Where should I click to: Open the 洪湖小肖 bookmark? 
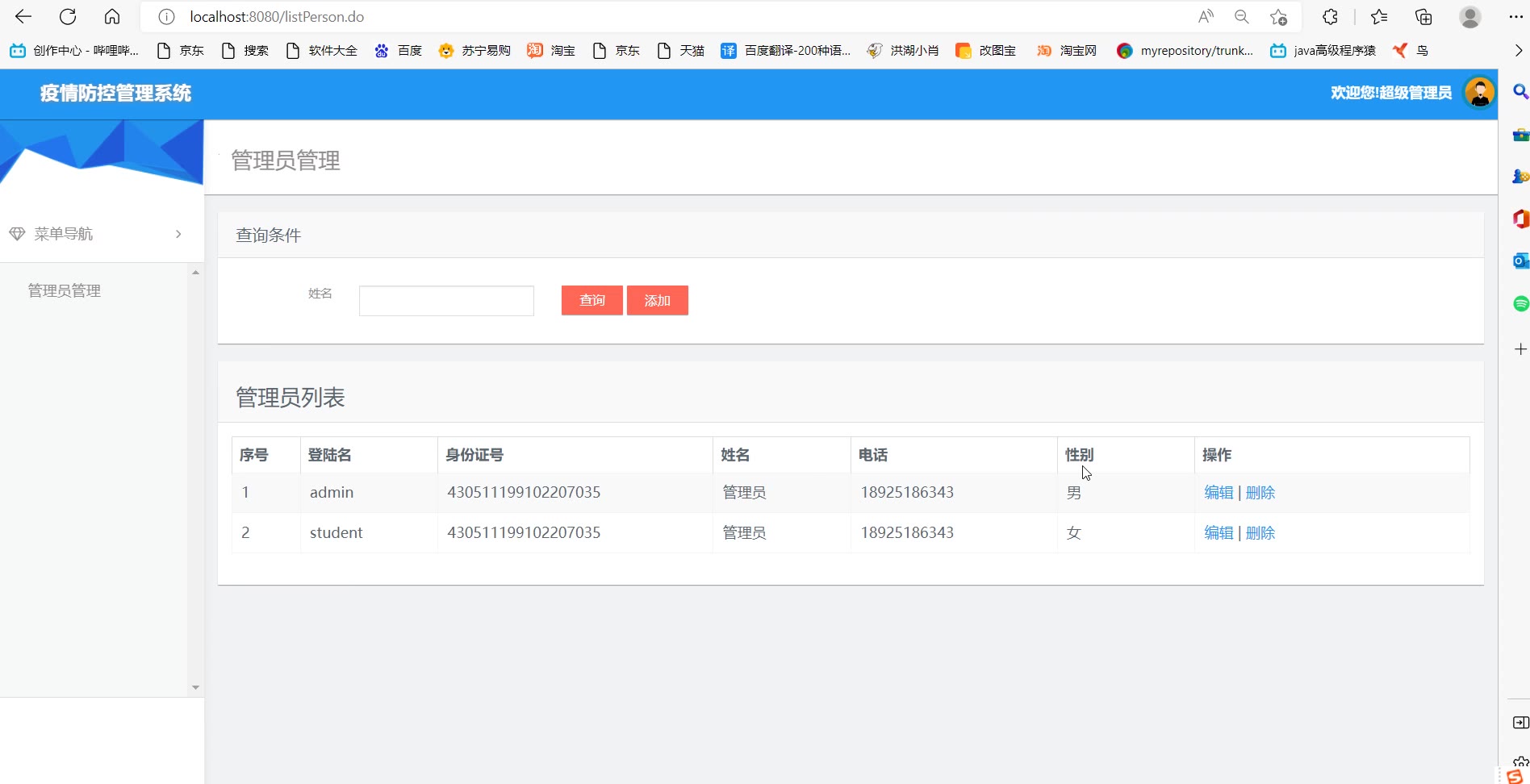click(903, 51)
